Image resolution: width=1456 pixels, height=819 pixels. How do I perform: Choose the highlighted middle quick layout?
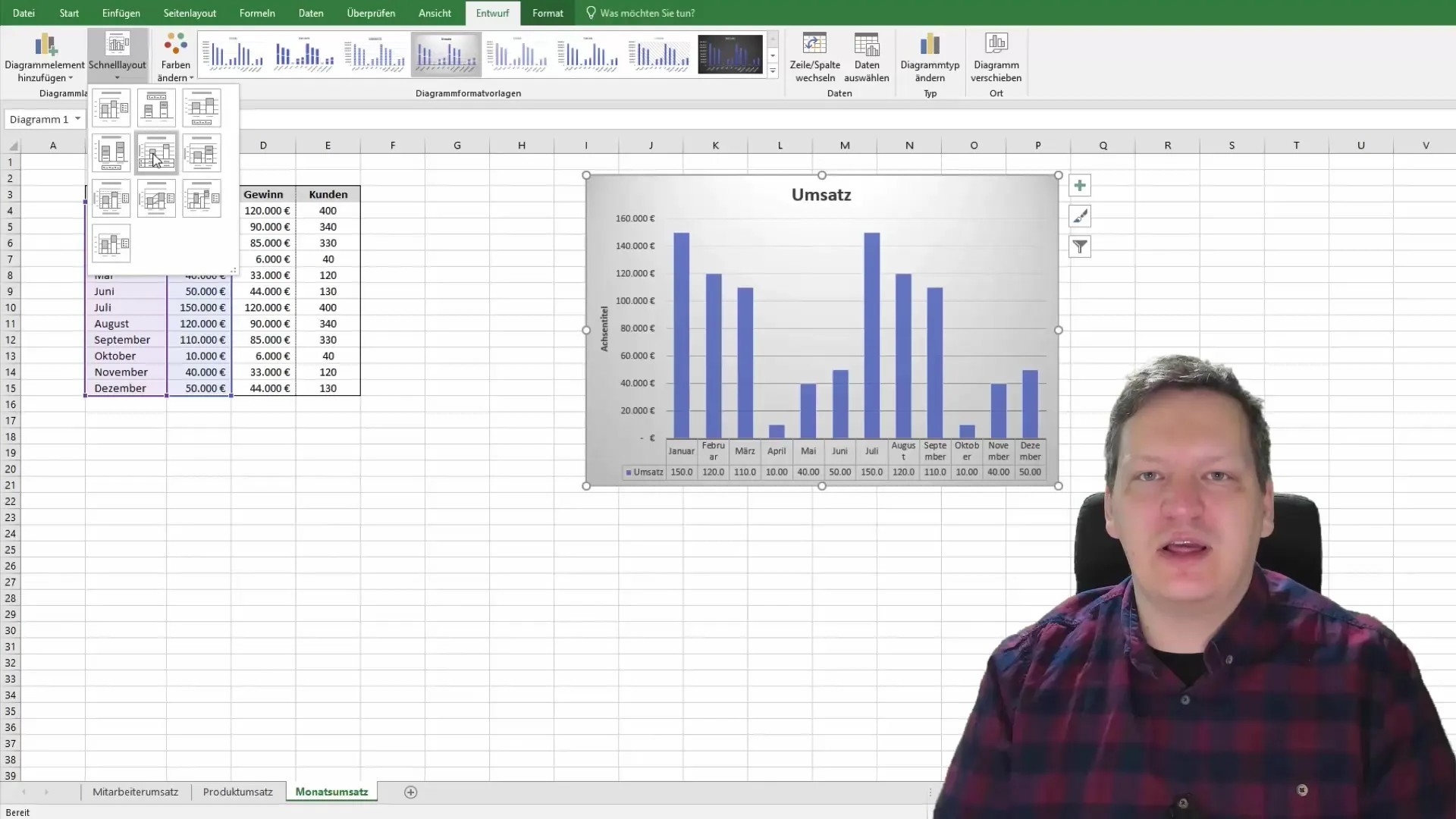(x=156, y=153)
